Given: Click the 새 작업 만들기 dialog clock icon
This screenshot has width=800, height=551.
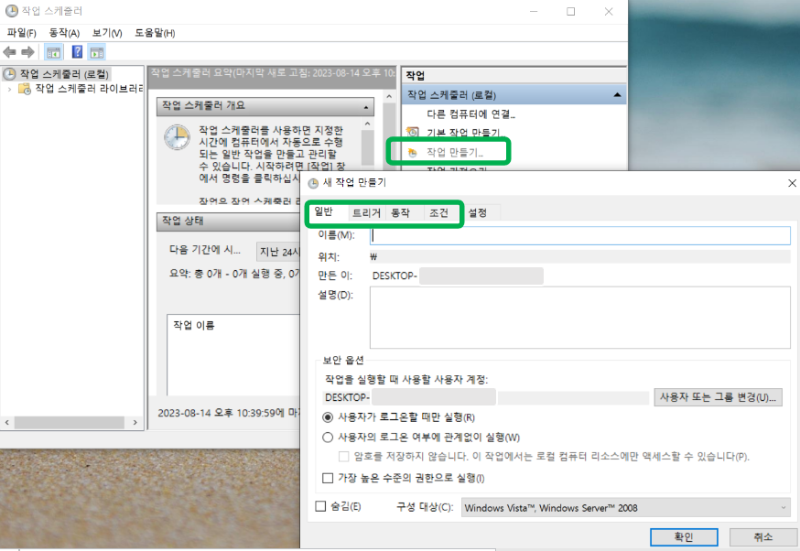Looking at the screenshot, I should tap(313, 183).
